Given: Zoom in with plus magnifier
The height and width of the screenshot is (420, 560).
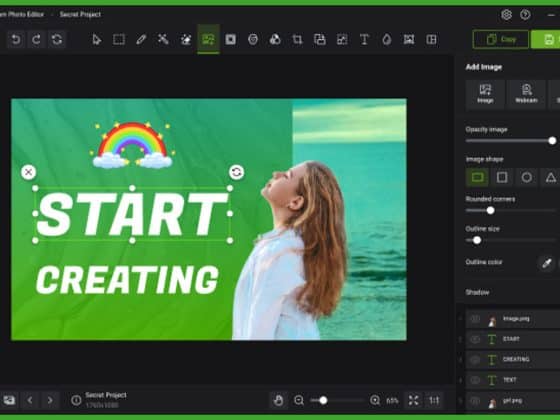Looking at the screenshot, I should [x=375, y=400].
